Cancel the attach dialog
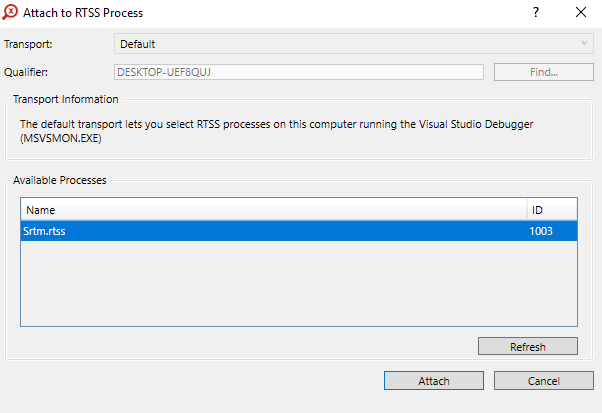Viewport: 602px width, 413px height. click(x=543, y=381)
